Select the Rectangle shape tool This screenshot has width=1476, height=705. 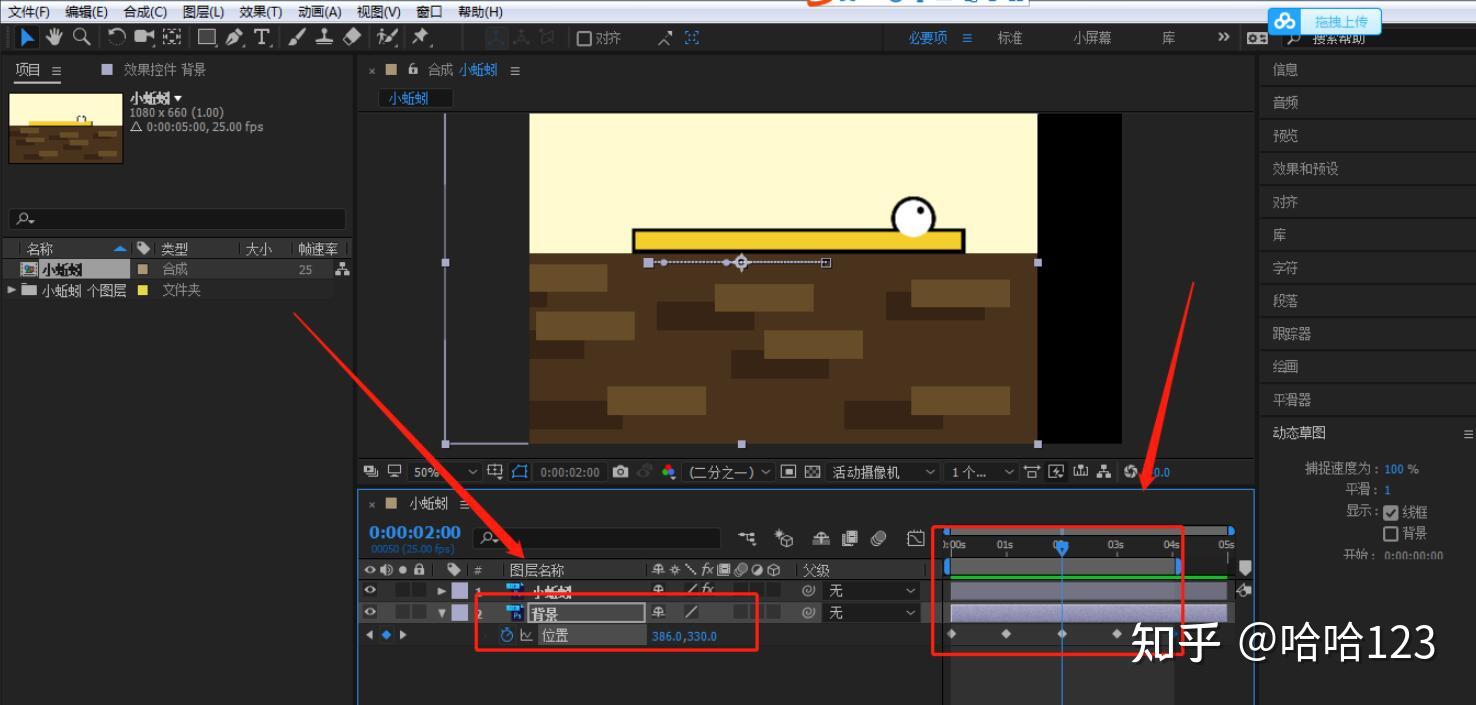pyautogui.click(x=207, y=37)
